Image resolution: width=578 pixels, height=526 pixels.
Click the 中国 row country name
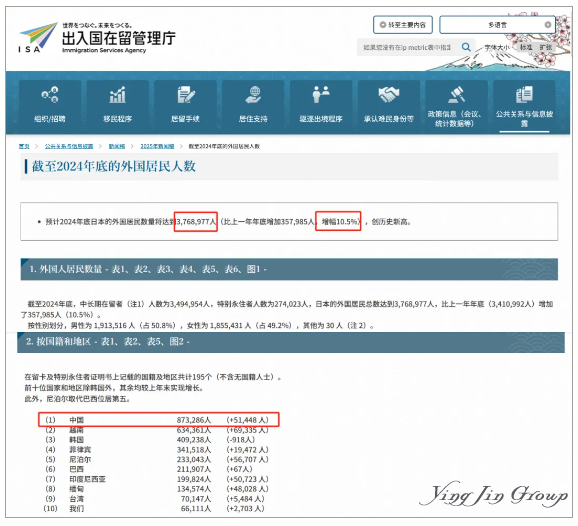[x=77, y=420]
